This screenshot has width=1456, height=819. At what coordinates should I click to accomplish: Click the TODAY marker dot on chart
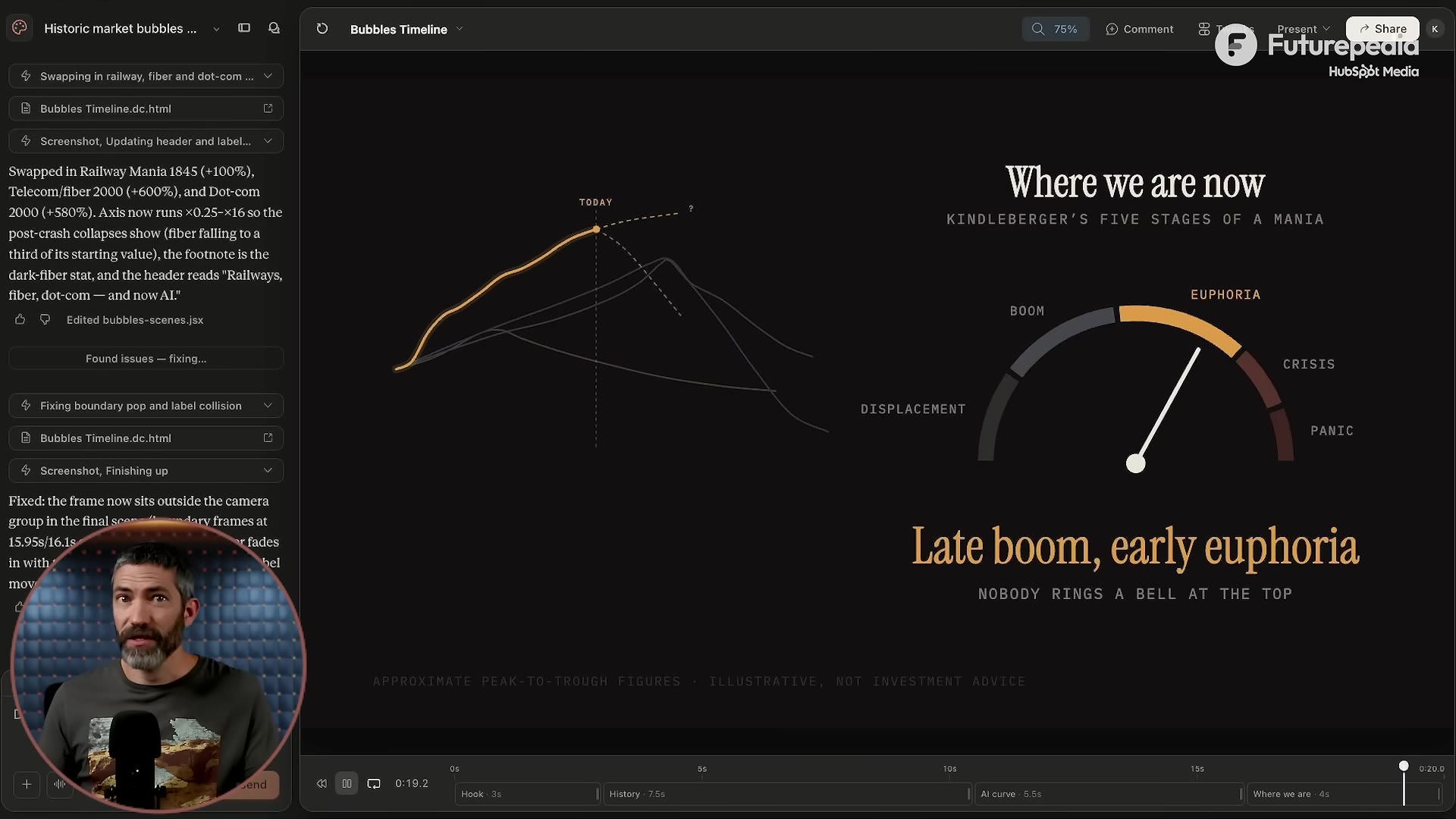596,229
